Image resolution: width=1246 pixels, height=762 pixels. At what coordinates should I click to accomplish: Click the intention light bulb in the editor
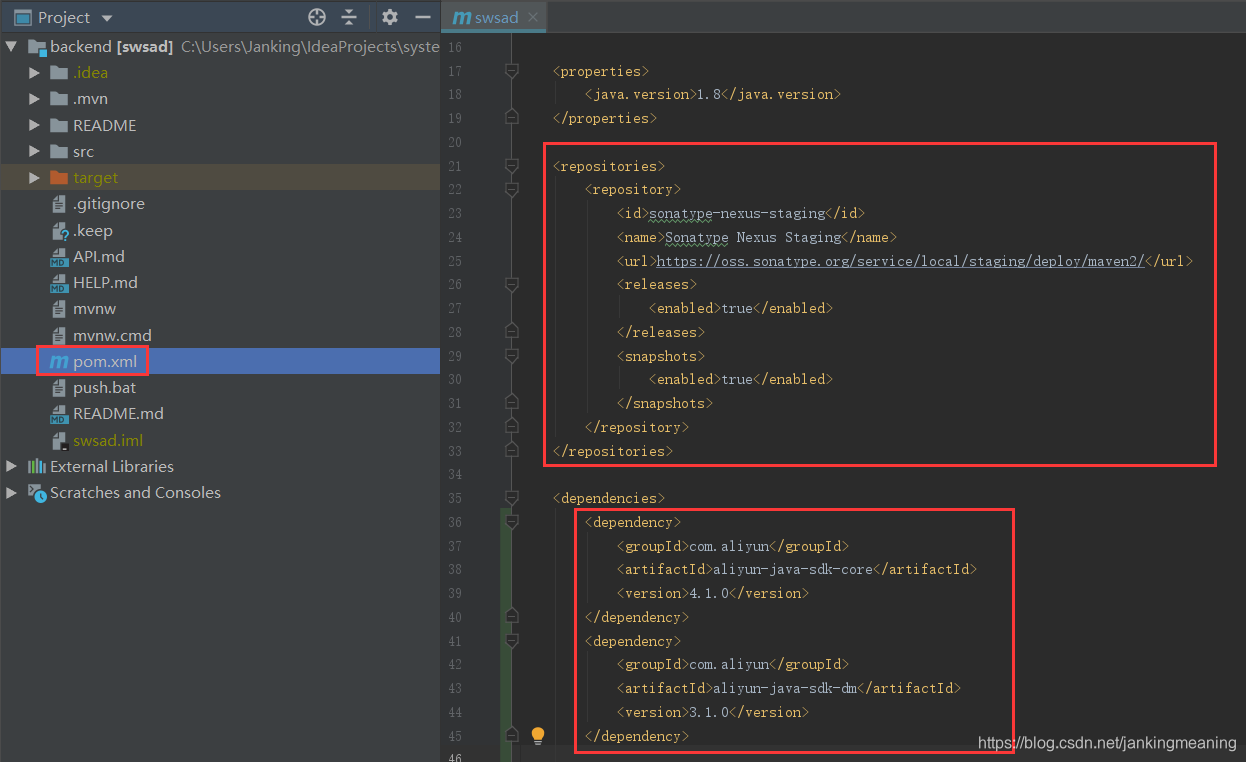point(538,735)
